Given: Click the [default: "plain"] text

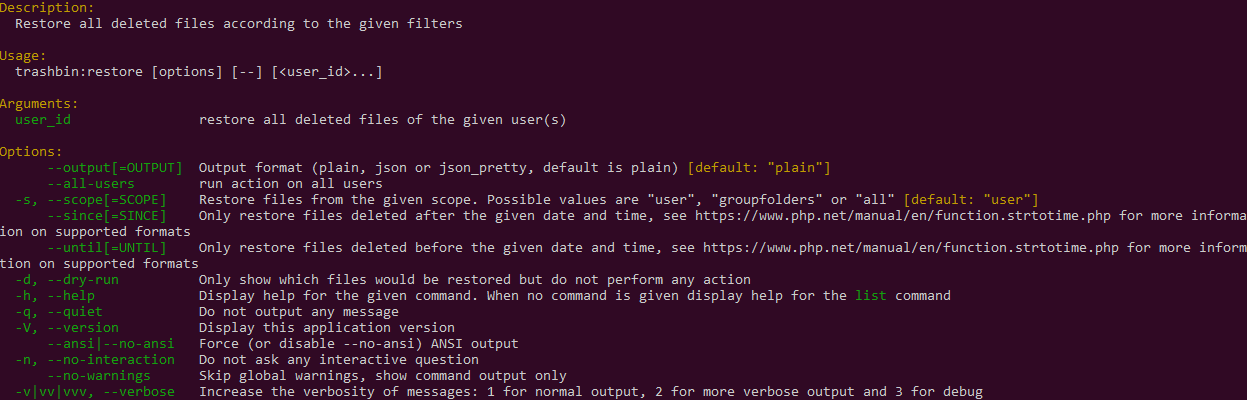Looking at the screenshot, I should (x=759, y=168).
